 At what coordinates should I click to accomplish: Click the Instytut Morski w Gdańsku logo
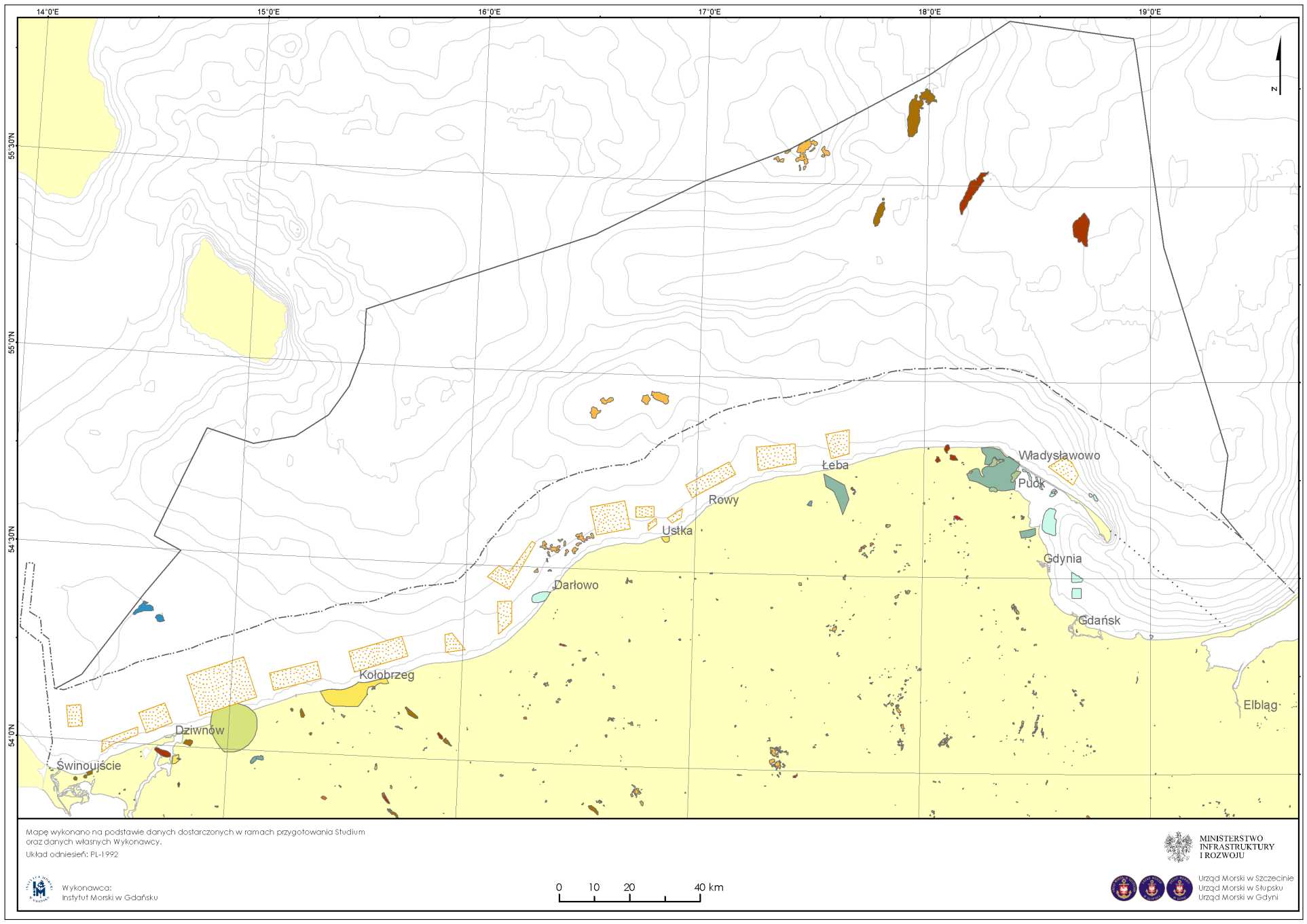click(x=39, y=889)
